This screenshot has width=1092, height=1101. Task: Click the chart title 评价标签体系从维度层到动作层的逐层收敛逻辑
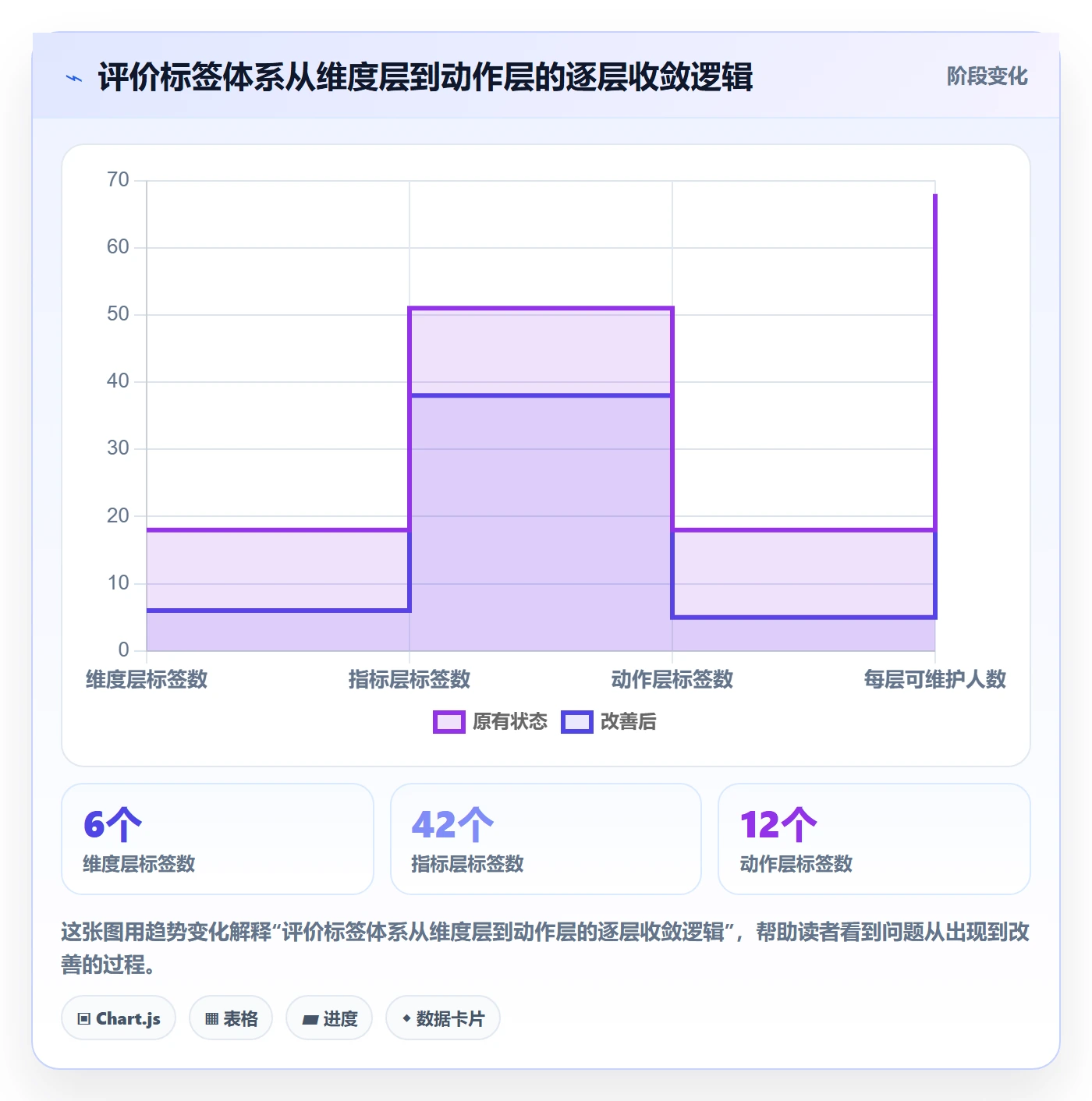tap(425, 77)
